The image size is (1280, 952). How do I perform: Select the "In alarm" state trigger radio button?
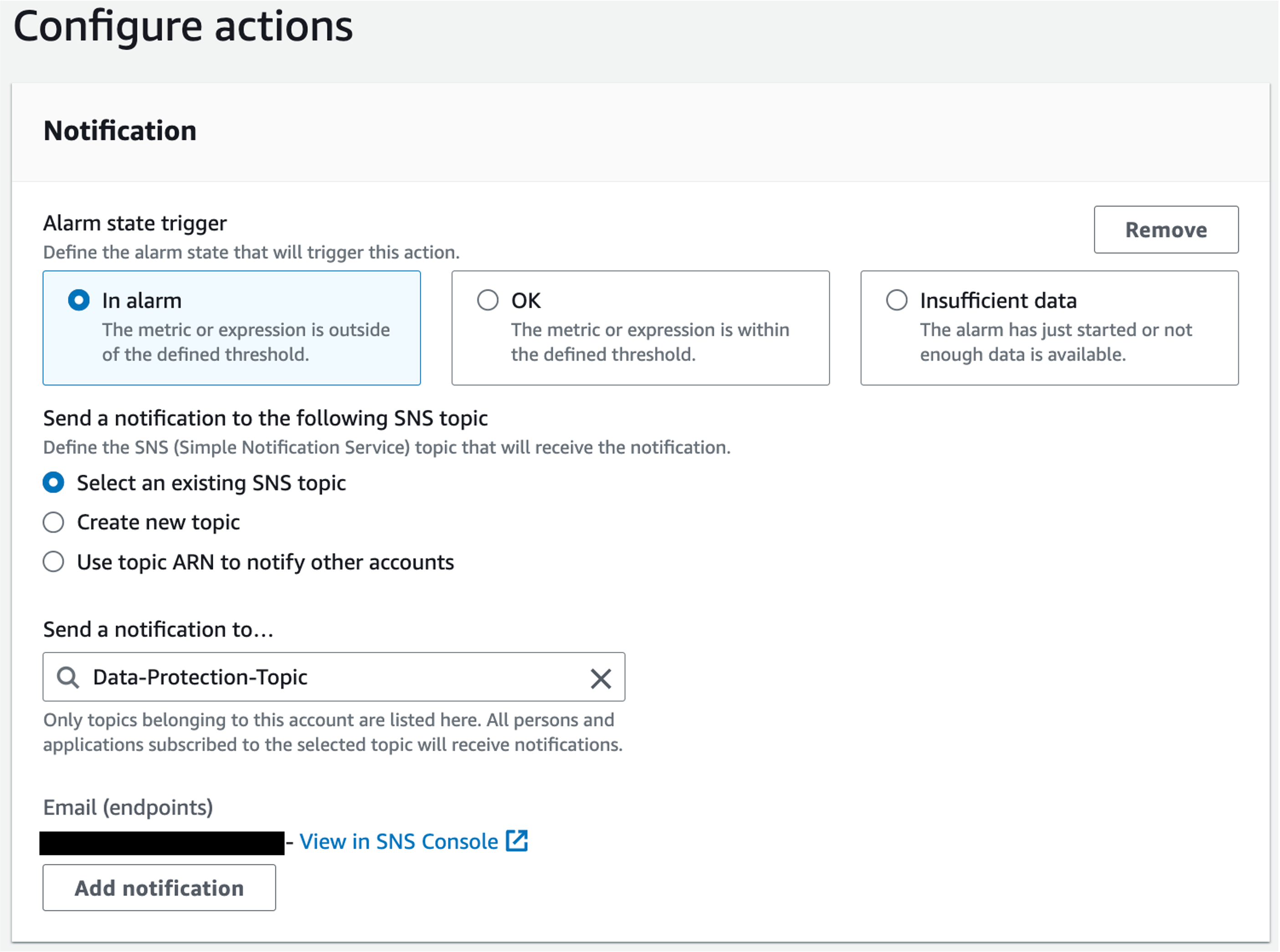point(79,300)
